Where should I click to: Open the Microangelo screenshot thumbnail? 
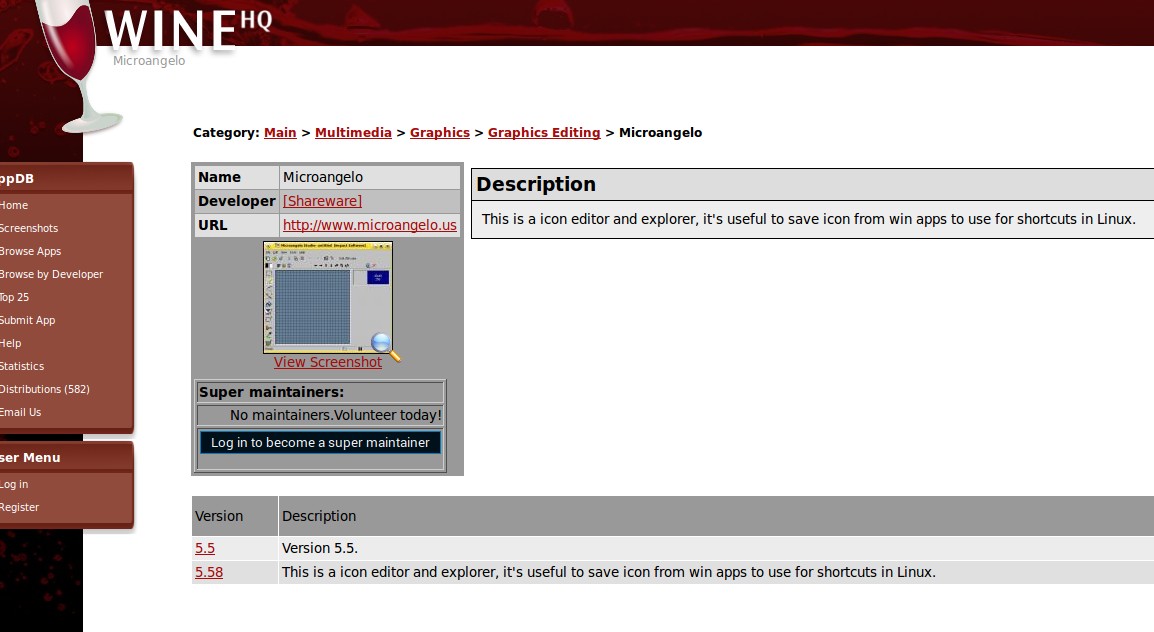click(327, 297)
